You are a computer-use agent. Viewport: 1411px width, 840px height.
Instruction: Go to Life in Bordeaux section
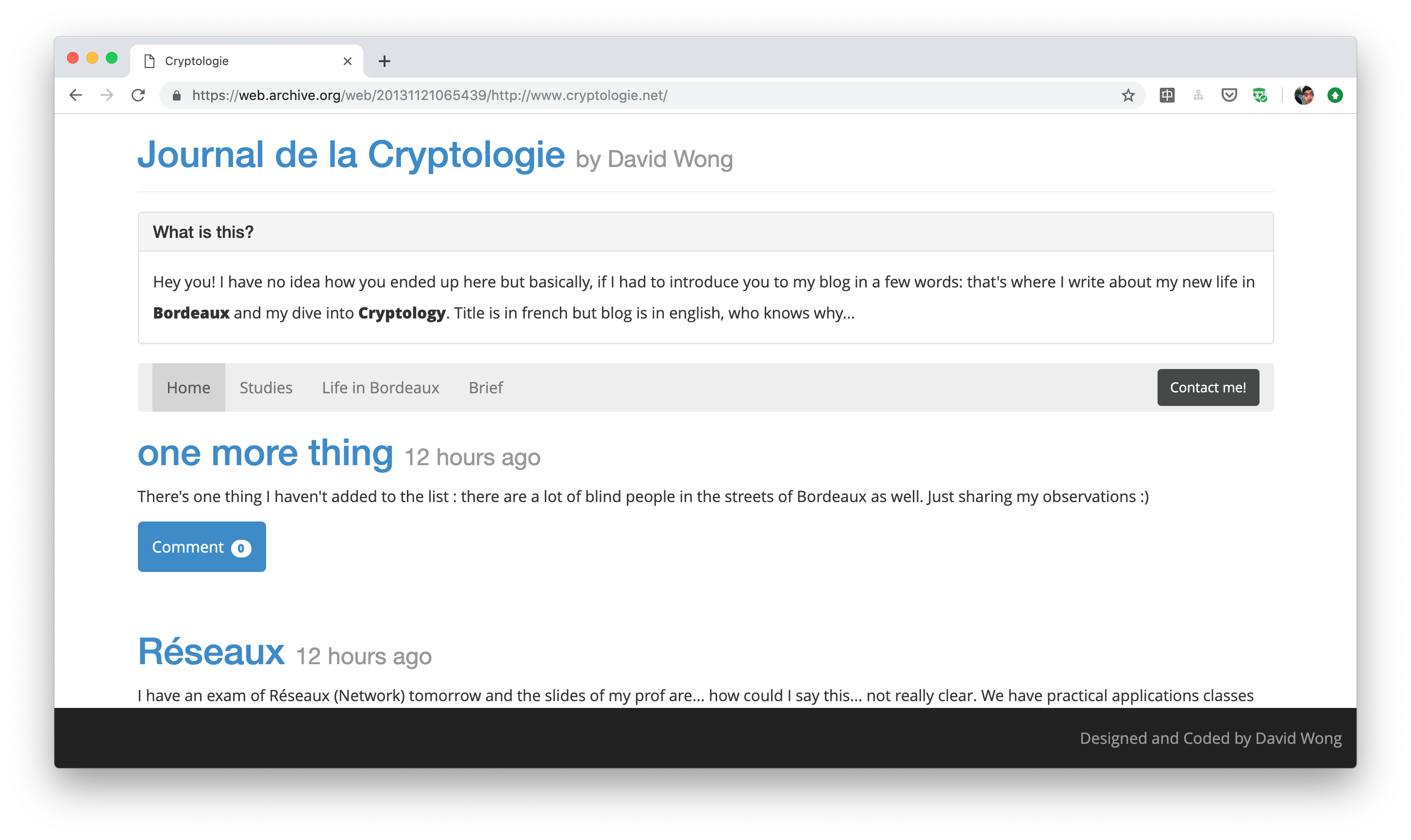380,388
